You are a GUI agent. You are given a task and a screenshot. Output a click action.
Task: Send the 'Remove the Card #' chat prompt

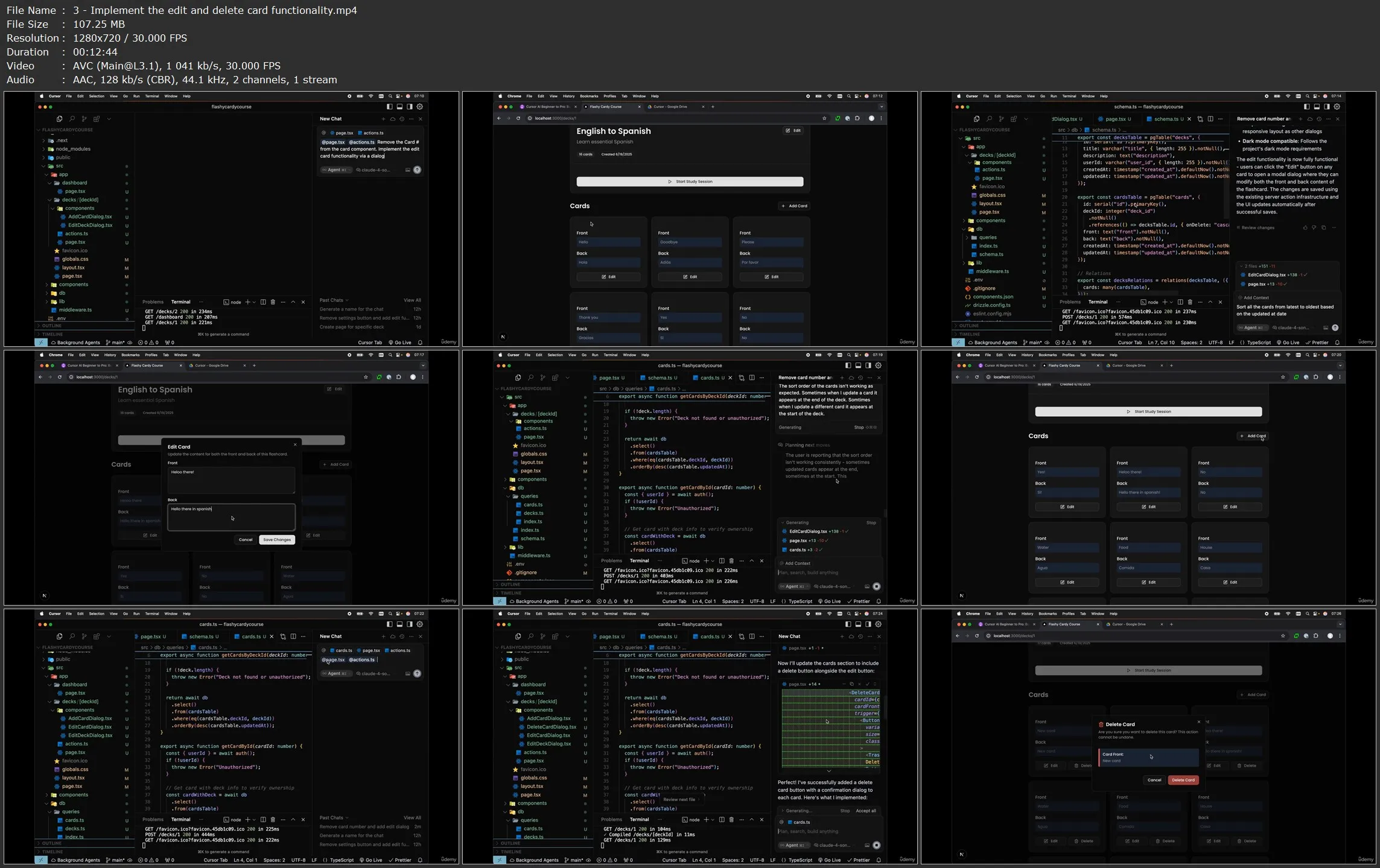pyautogui.click(x=417, y=170)
